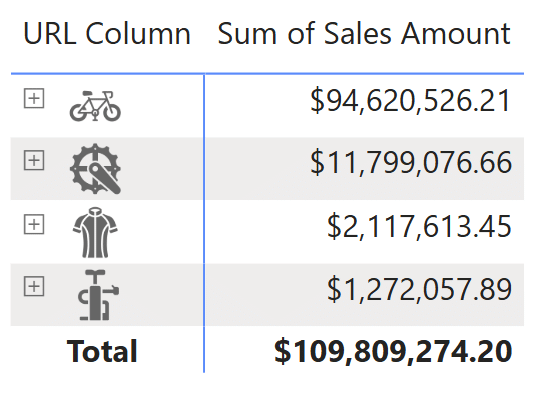This screenshot has height=400, width=556.
Task: Select the $94,620,526.21 sales value
Action: [411, 101]
